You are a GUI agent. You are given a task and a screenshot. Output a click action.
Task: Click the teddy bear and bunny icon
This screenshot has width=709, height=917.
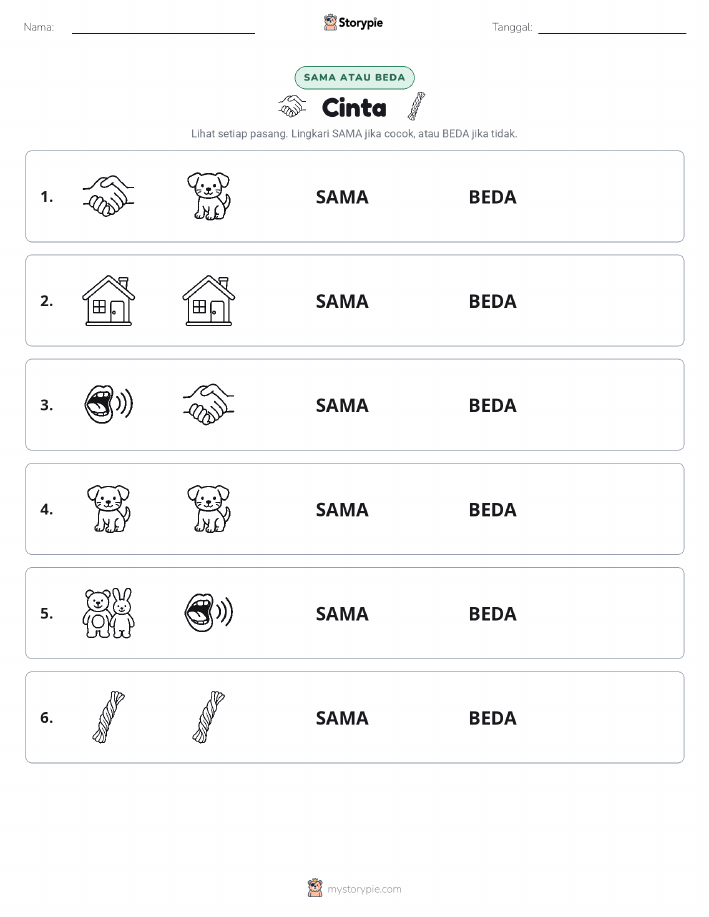[x=109, y=613]
